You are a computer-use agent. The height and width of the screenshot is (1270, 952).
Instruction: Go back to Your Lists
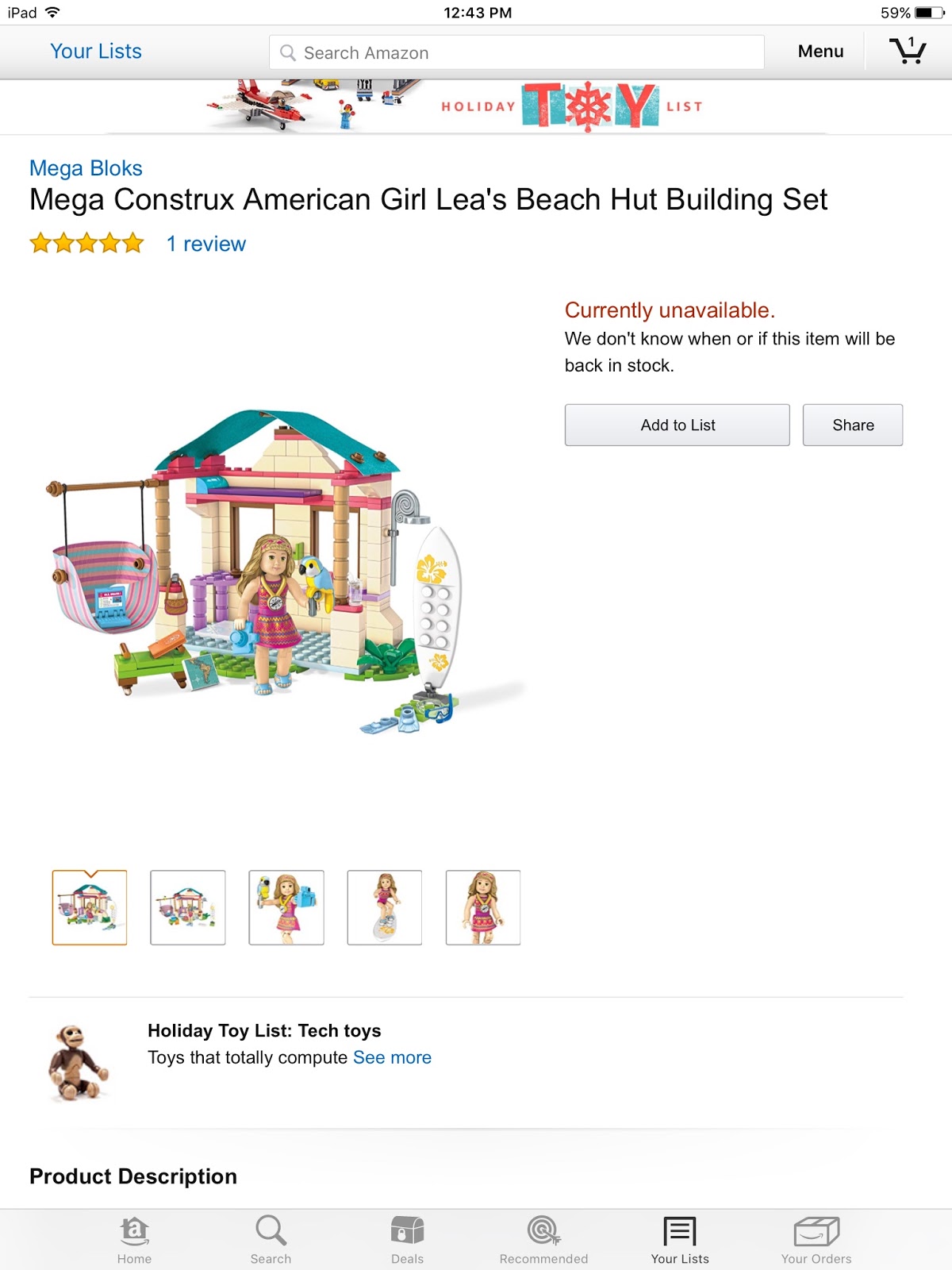click(96, 52)
